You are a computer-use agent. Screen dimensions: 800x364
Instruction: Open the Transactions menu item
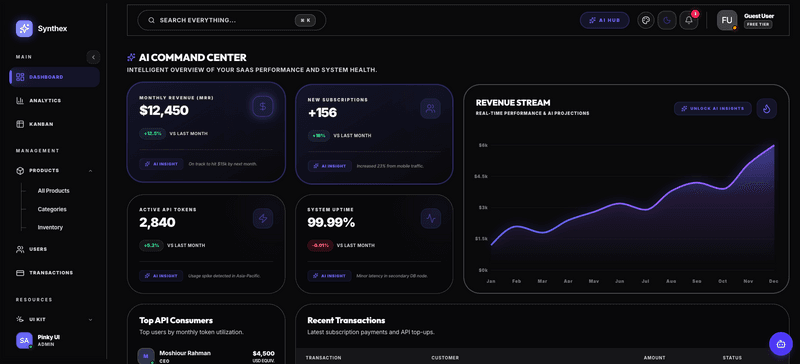55,273
